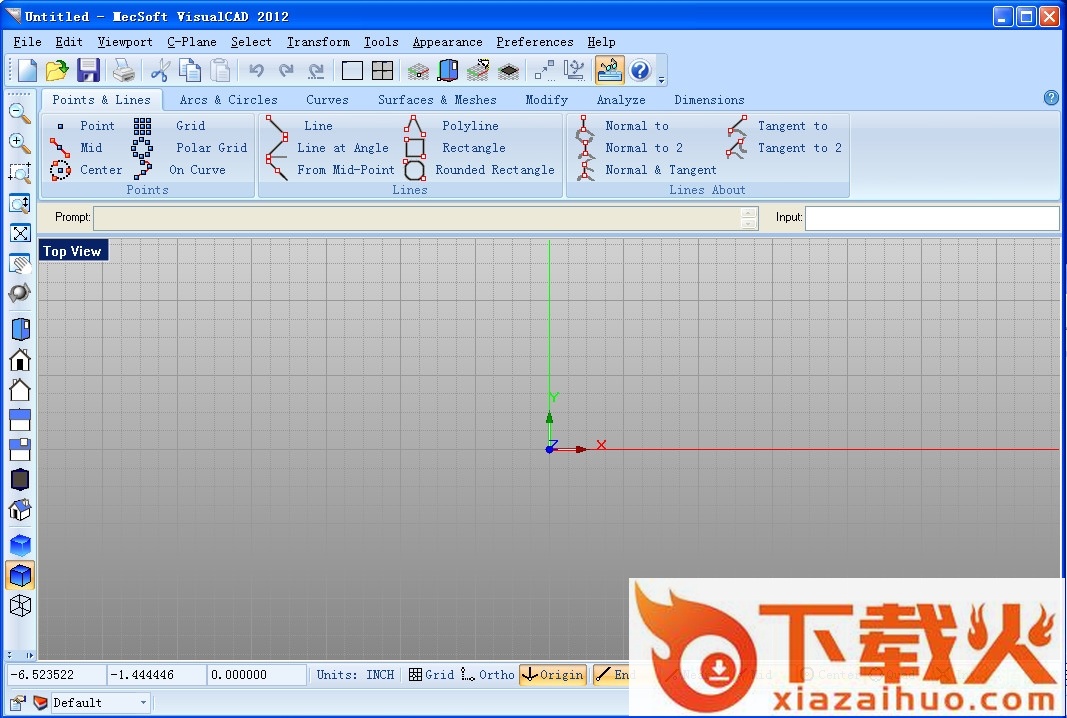The height and width of the screenshot is (718, 1067).
Task: Click the ribbon help icon at right
Action: (1051, 98)
